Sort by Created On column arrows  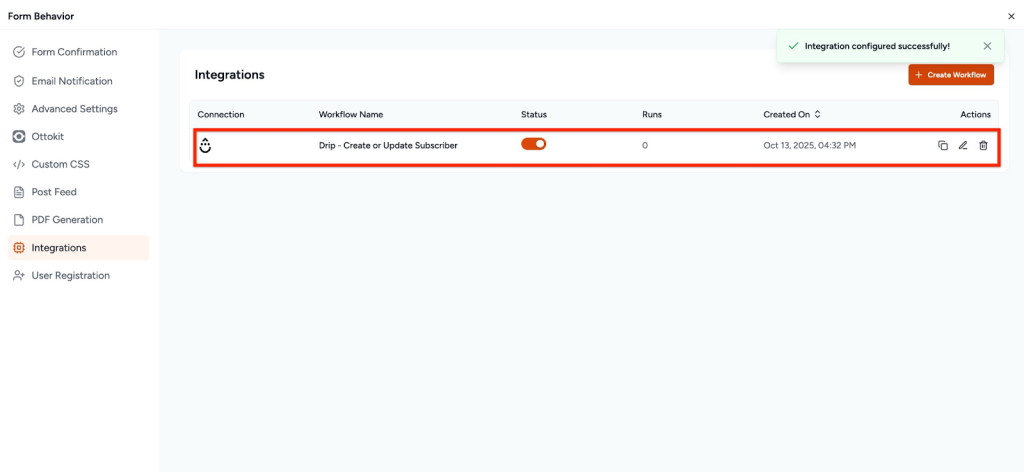(x=818, y=115)
